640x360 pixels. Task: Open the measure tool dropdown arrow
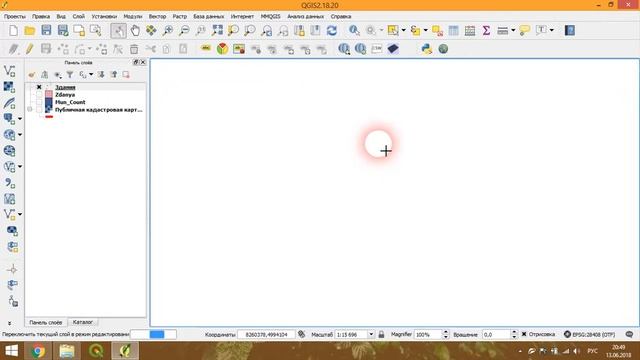(513, 31)
